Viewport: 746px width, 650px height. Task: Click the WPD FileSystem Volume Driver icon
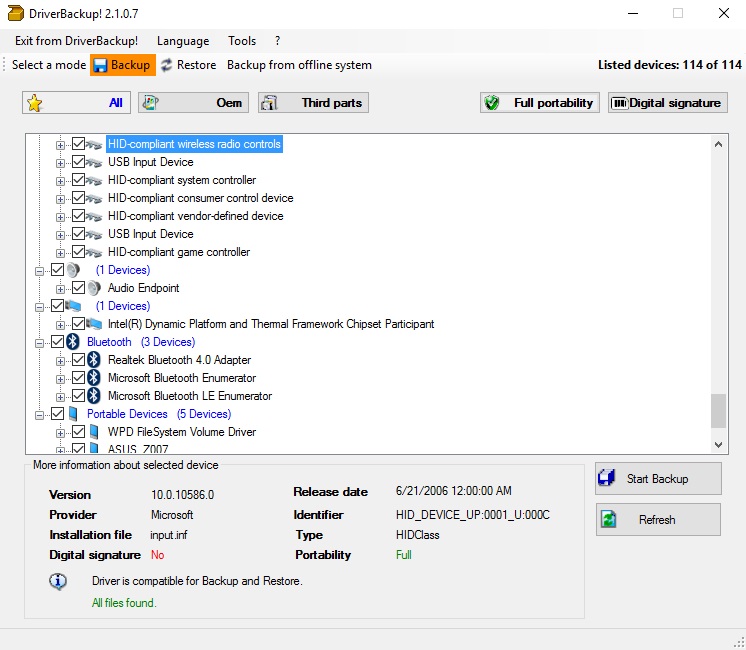94,432
